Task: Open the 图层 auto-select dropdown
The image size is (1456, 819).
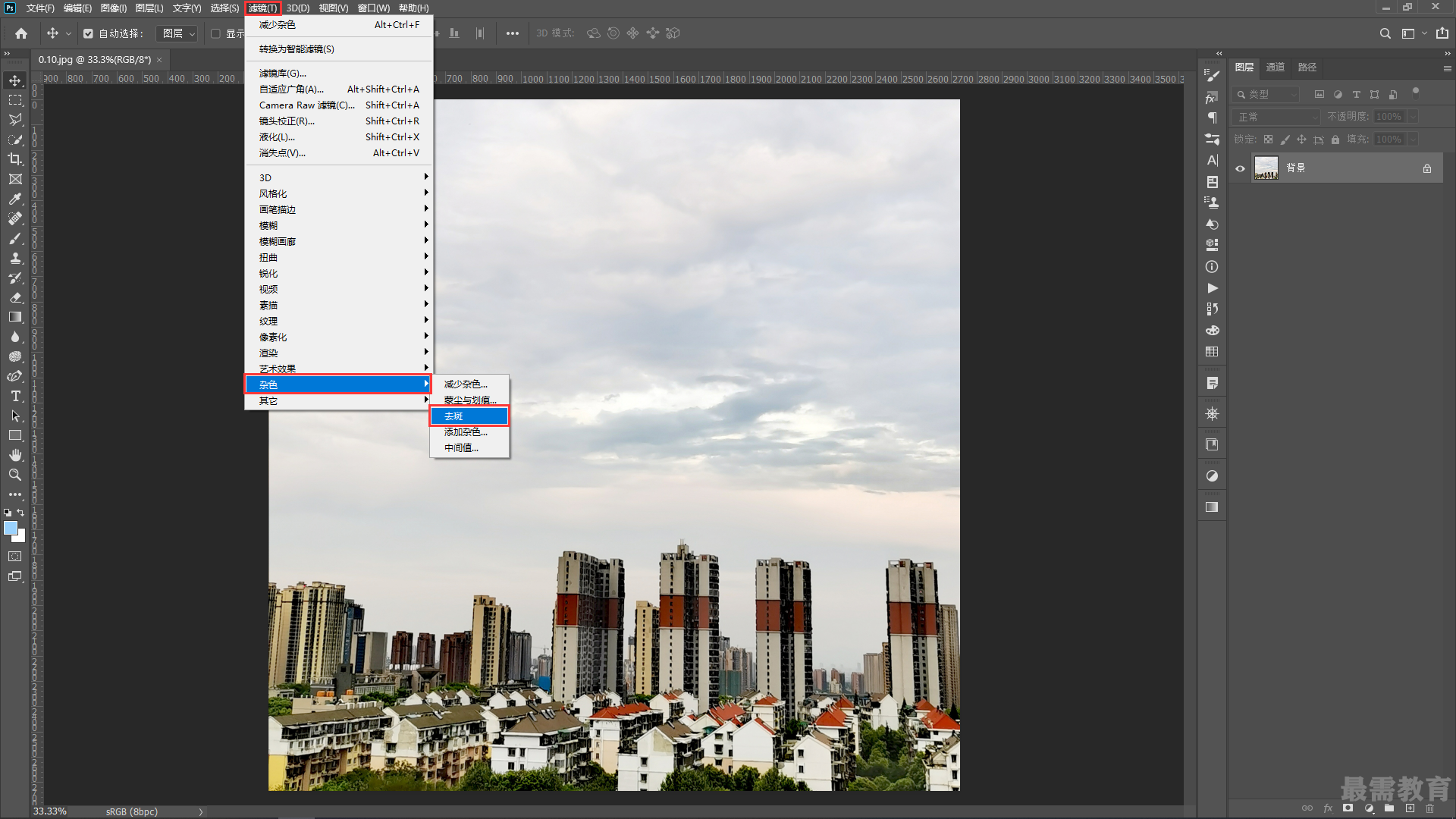Action: 177,33
